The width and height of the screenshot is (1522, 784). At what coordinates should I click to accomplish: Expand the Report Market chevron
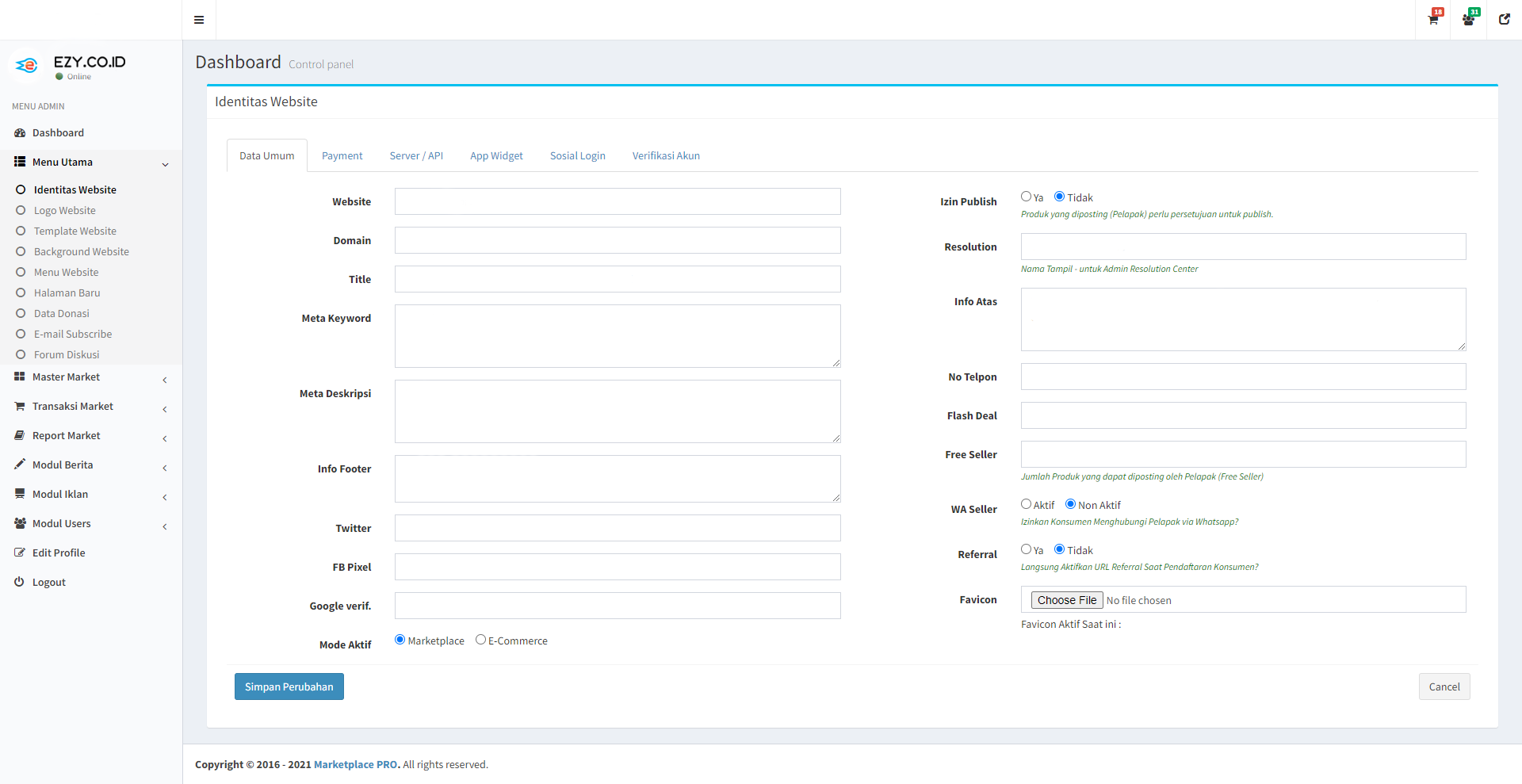click(x=165, y=438)
